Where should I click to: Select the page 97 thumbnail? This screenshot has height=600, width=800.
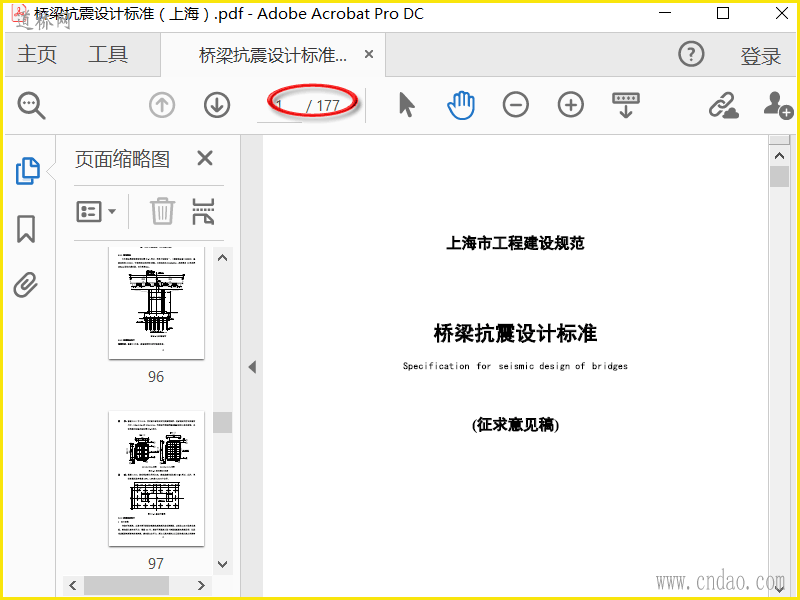[156, 479]
